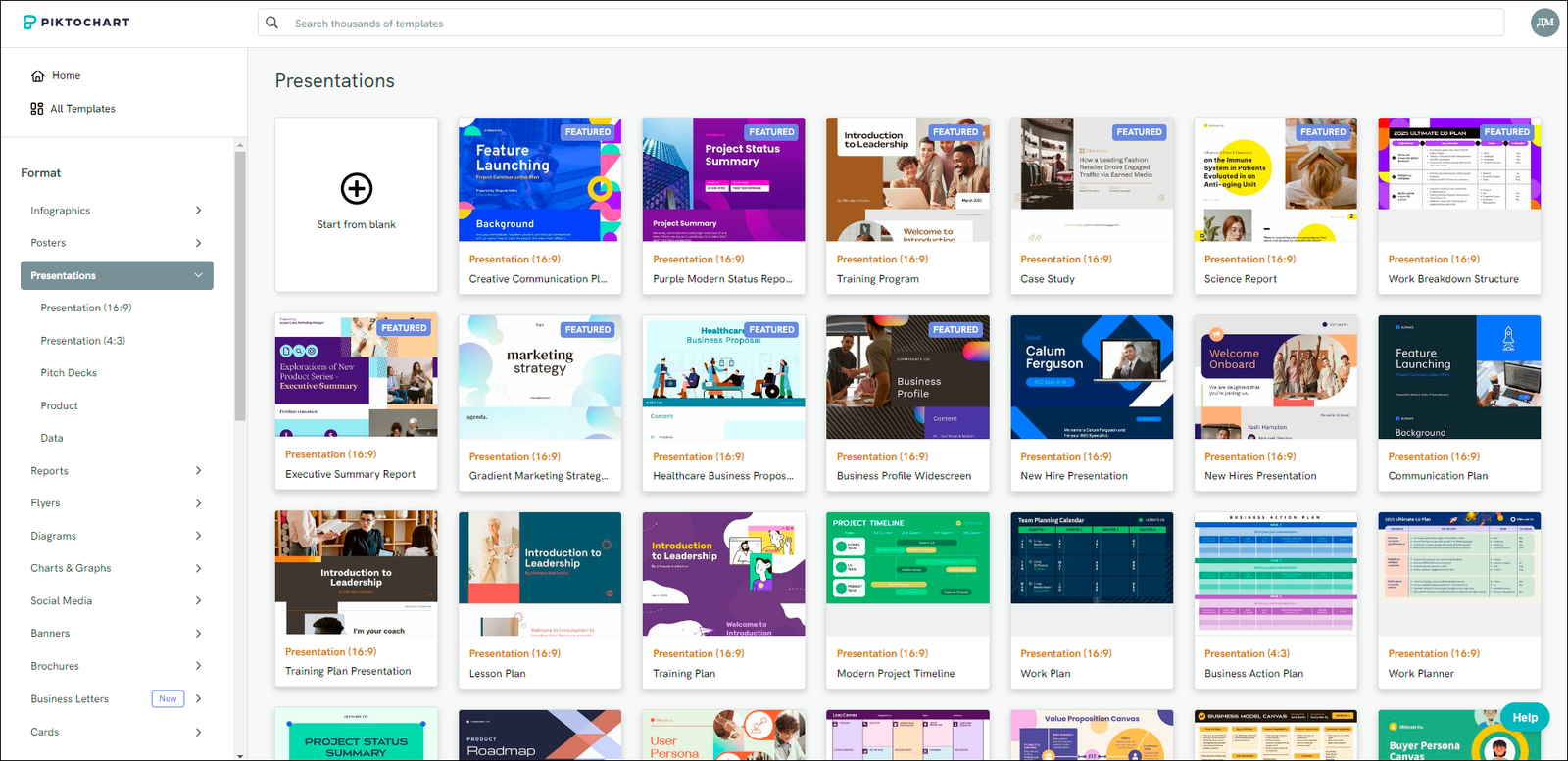
Task: Search thousands of templates field
Action: [x=881, y=23]
